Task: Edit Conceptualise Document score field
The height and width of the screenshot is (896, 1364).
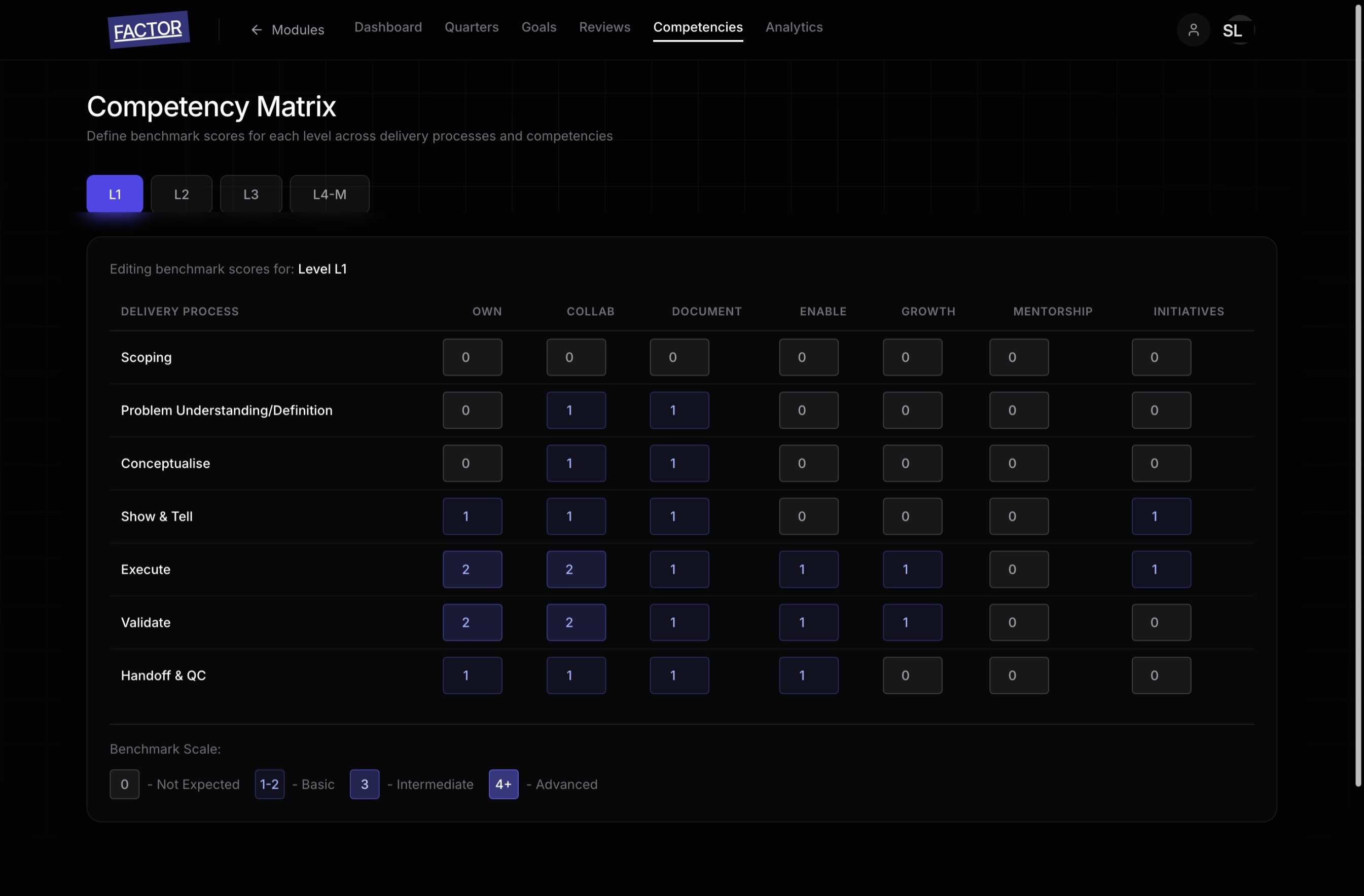Action: [679, 463]
